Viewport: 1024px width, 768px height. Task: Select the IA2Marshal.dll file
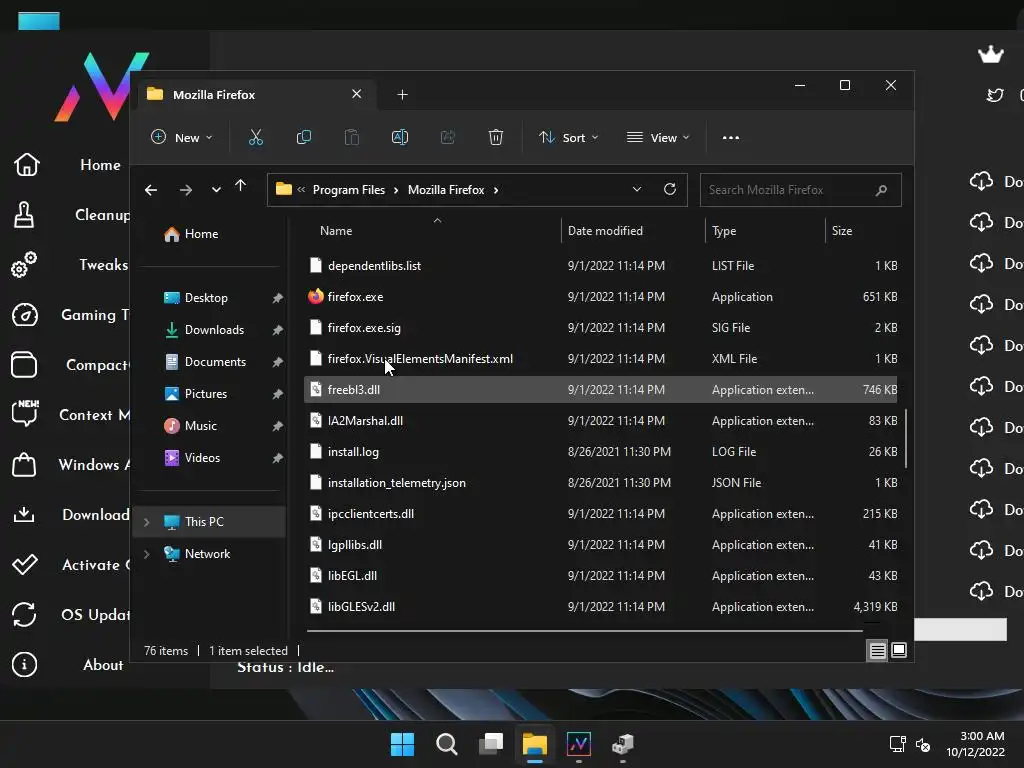(x=600, y=421)
